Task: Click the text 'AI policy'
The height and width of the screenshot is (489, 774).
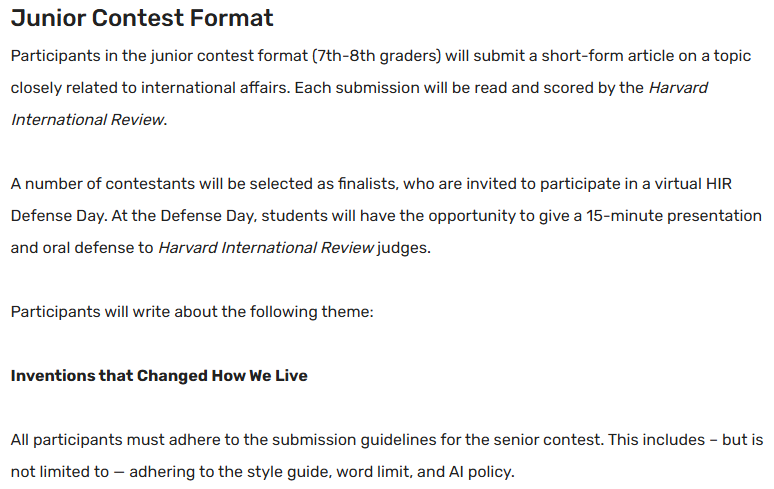Action: tap(483, 471)
